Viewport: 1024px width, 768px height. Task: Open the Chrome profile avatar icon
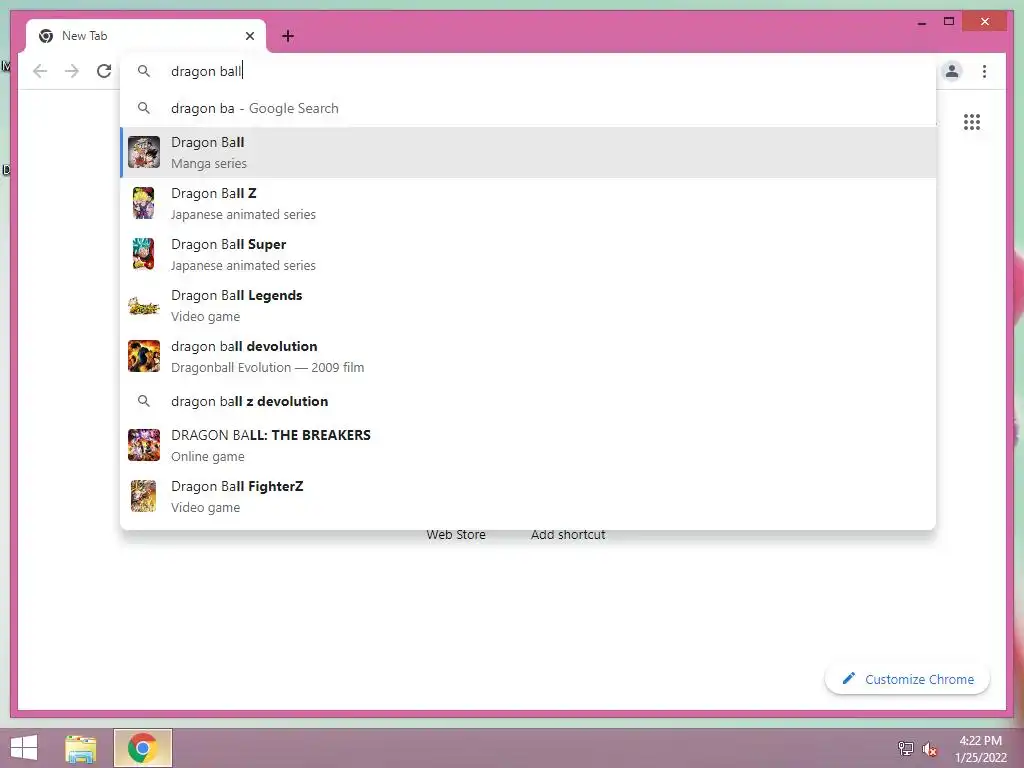tap(952, 71)
